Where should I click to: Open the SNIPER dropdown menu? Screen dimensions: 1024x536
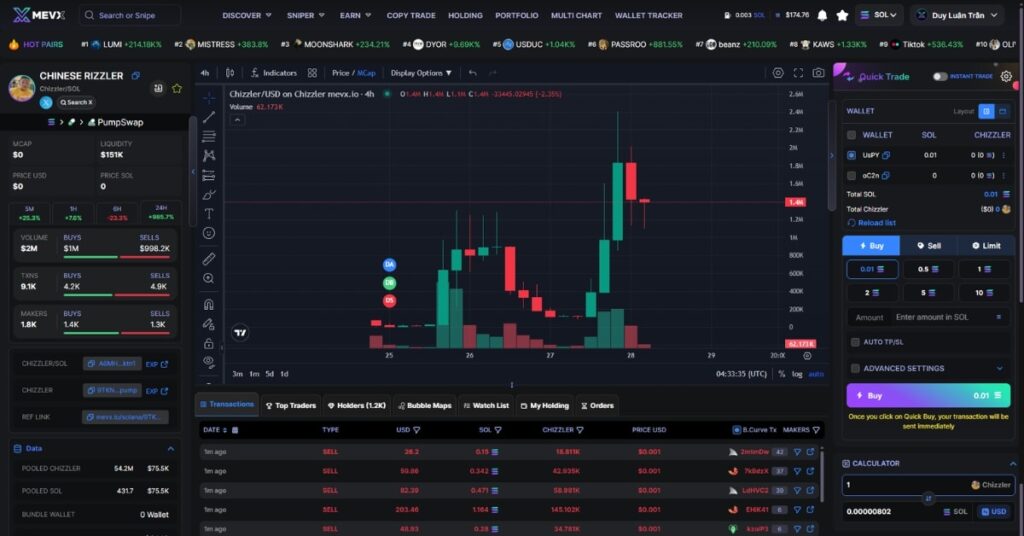tap(306, 15)
